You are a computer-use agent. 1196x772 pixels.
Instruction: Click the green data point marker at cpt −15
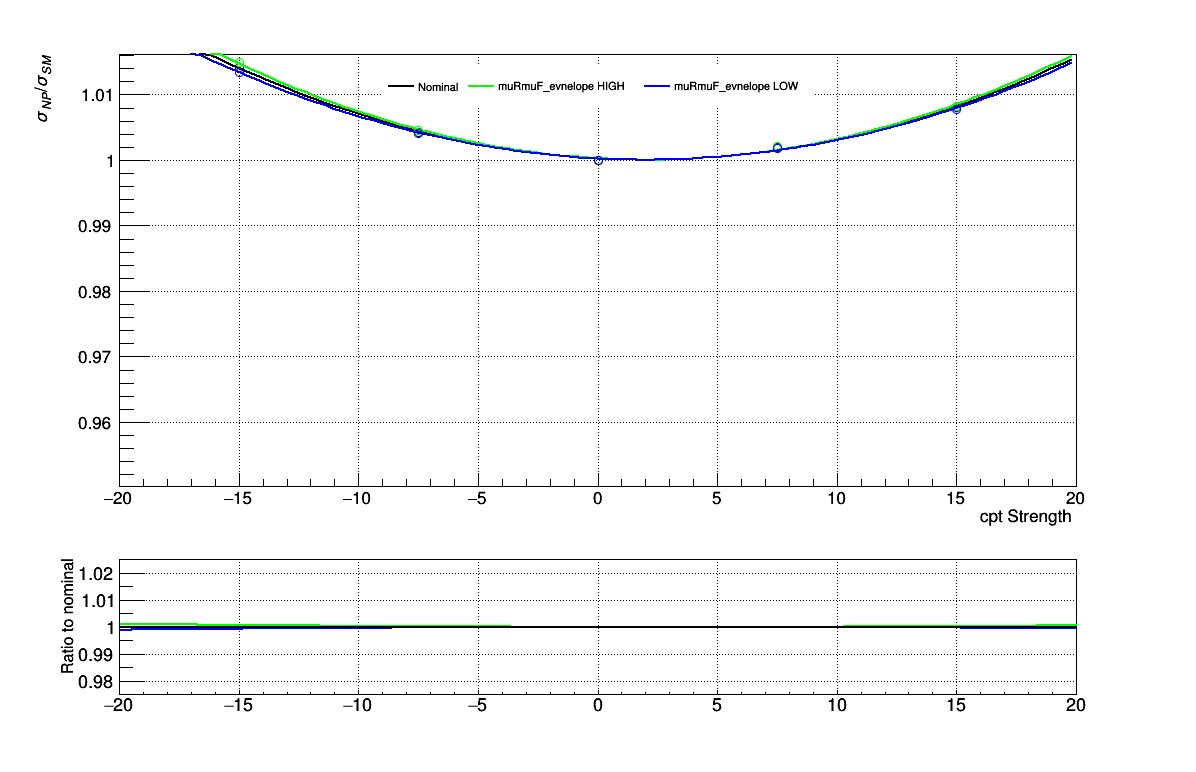click(x=240, y=63)
